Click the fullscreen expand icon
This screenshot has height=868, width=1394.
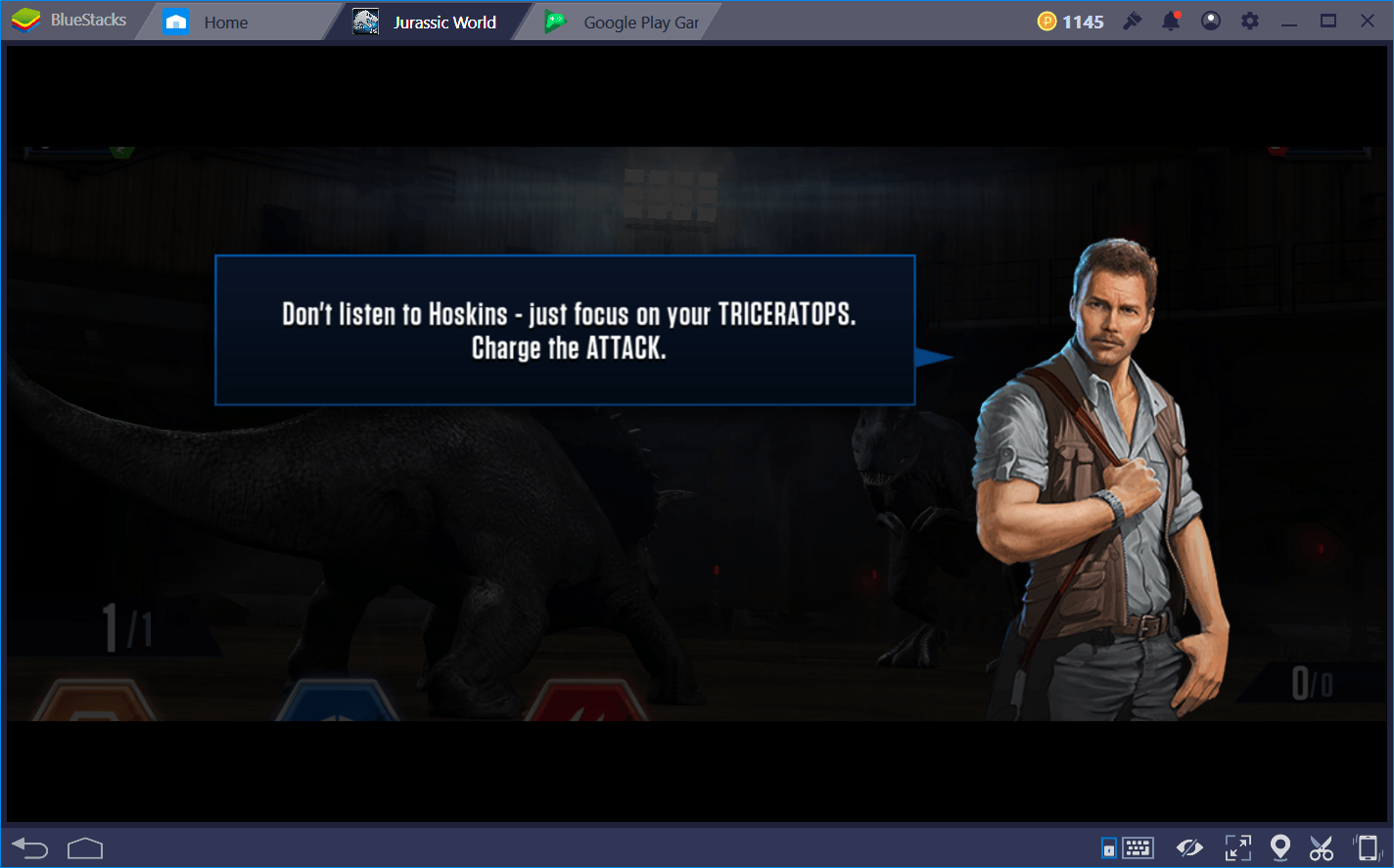click(x=1237, y=847)
